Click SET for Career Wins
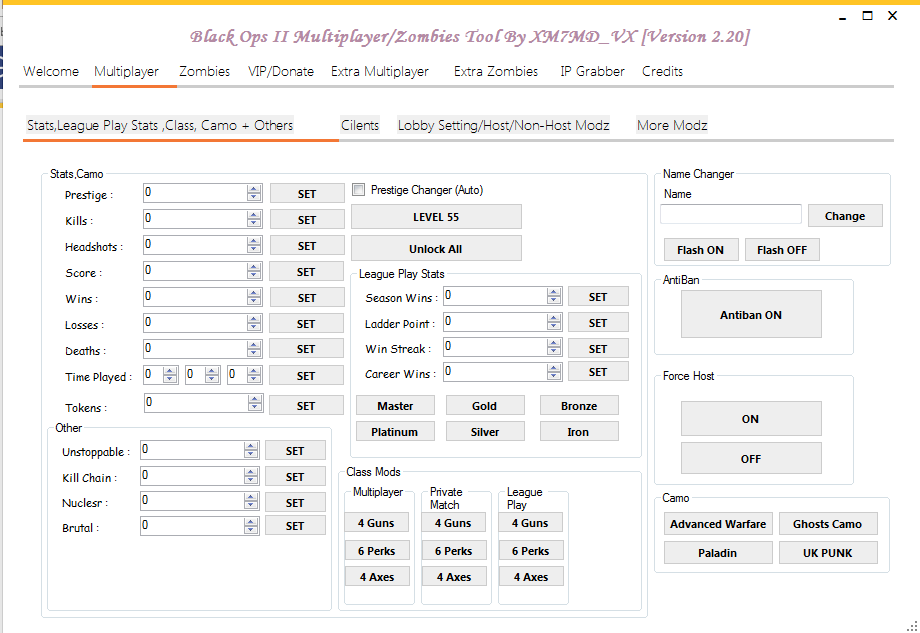The image size is (920, 633). [598, 372]
